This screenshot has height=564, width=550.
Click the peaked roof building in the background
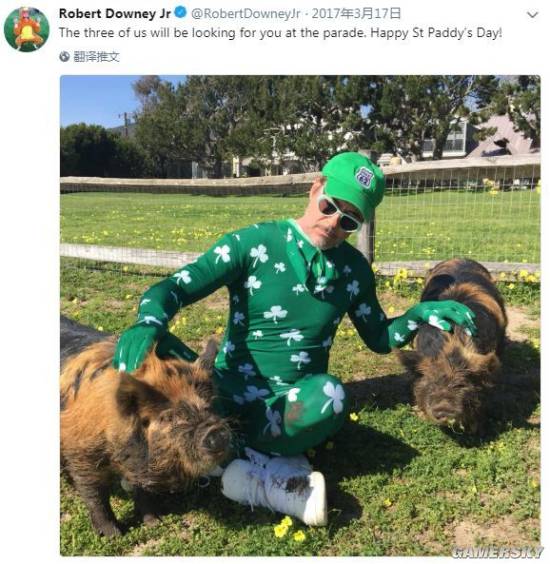point(504,138)
